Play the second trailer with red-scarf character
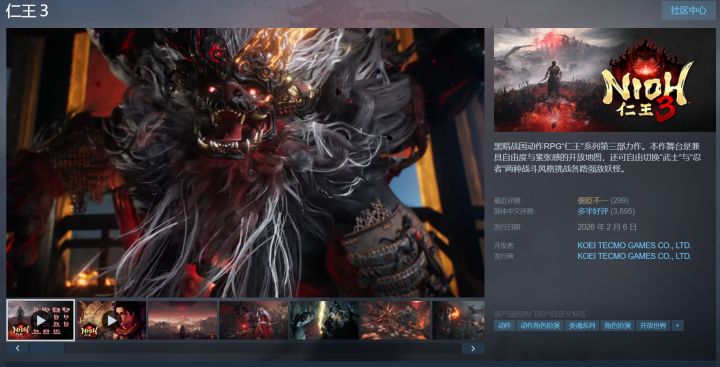The image size is (720, 367). pyautogui.click(x=111, y=320)
